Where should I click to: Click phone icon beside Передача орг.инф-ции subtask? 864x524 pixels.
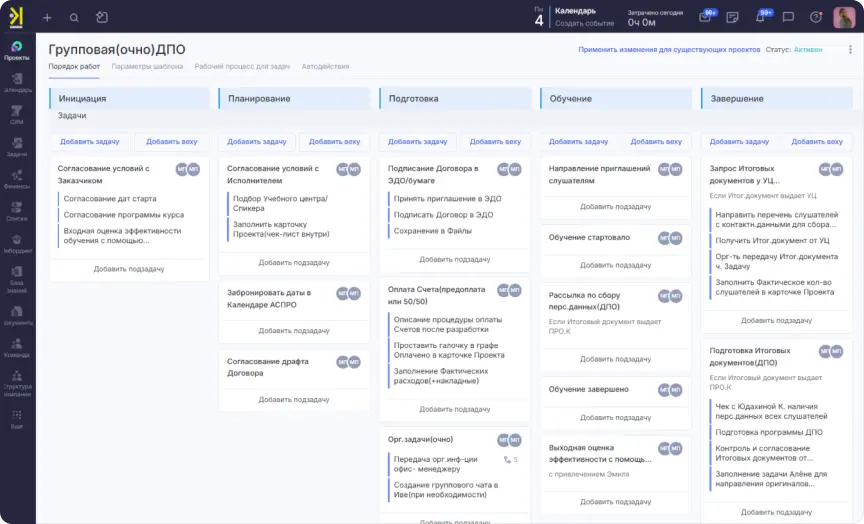click(507, 460)
